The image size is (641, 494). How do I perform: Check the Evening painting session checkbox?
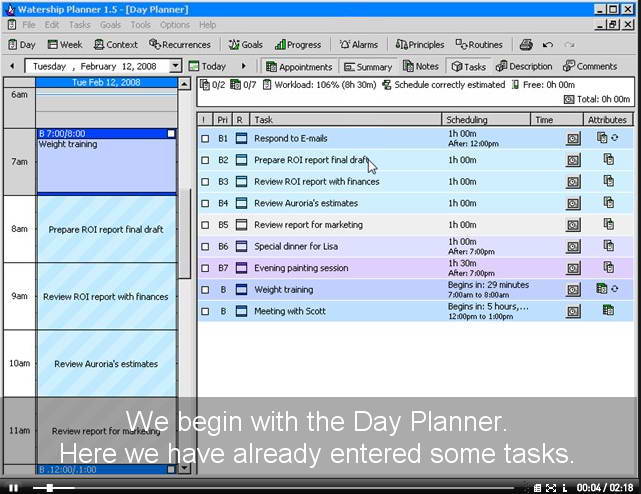click(205, 268)
